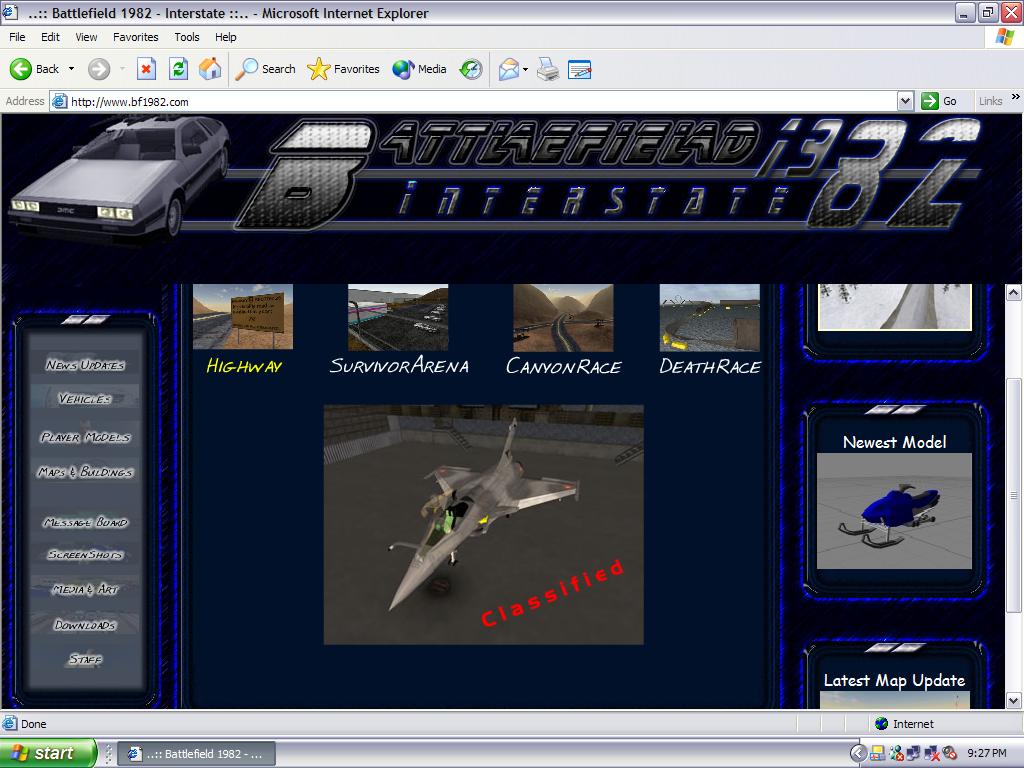Image resolution: width=1024 pixels, height=768 pixels.
Task: Click the page scrollbar up arrow
Action: point(1014,292)
